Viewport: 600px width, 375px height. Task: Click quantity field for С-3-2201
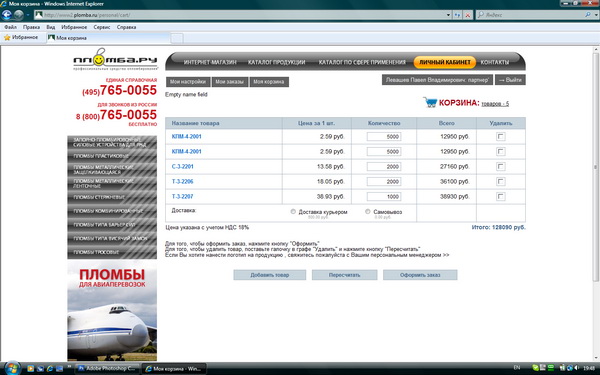[384, 166]
